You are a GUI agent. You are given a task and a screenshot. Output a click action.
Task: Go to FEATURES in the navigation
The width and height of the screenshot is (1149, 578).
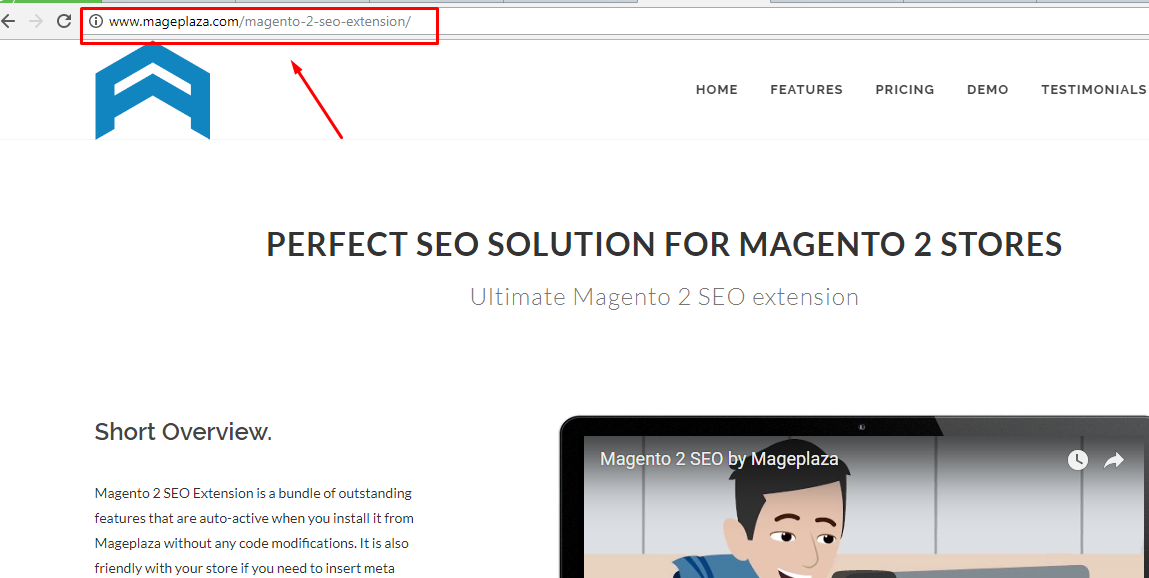tap(806, 90)
